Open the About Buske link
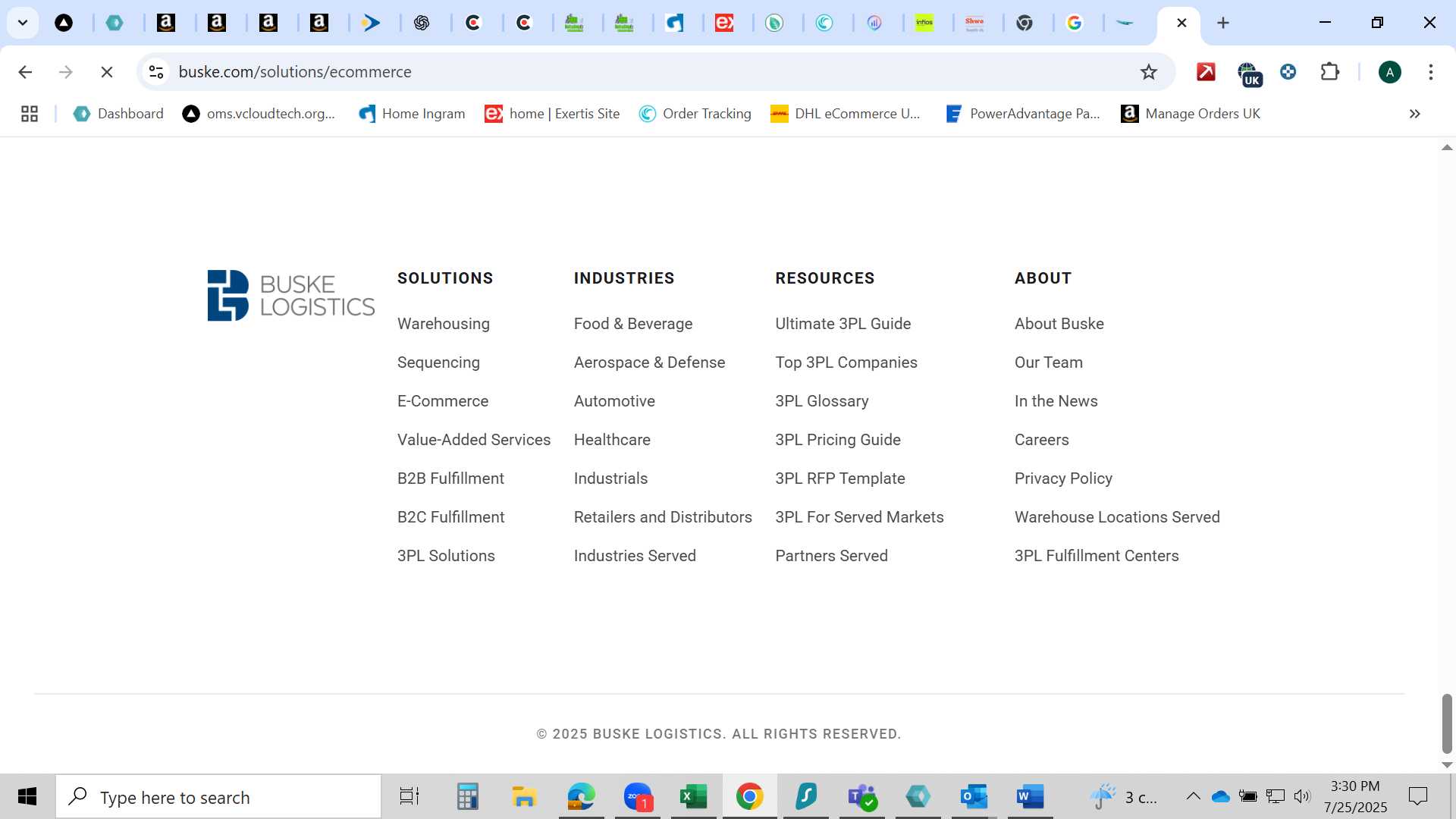This screenshot has height=819, width=1456. point(1059,324)
